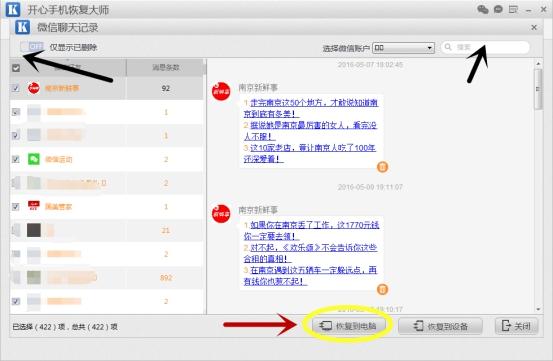The image size is (553, 361).
Task: Uncheck the 微信运动 row checkbox
Action: pos(16,159)
